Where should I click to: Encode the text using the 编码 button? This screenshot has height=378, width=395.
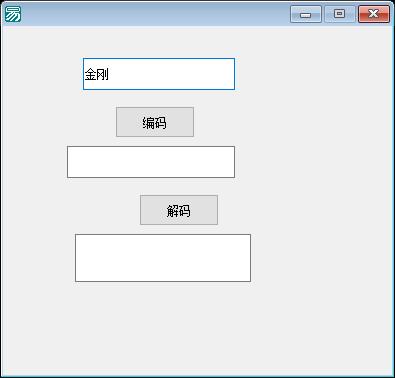pos(155,122)
